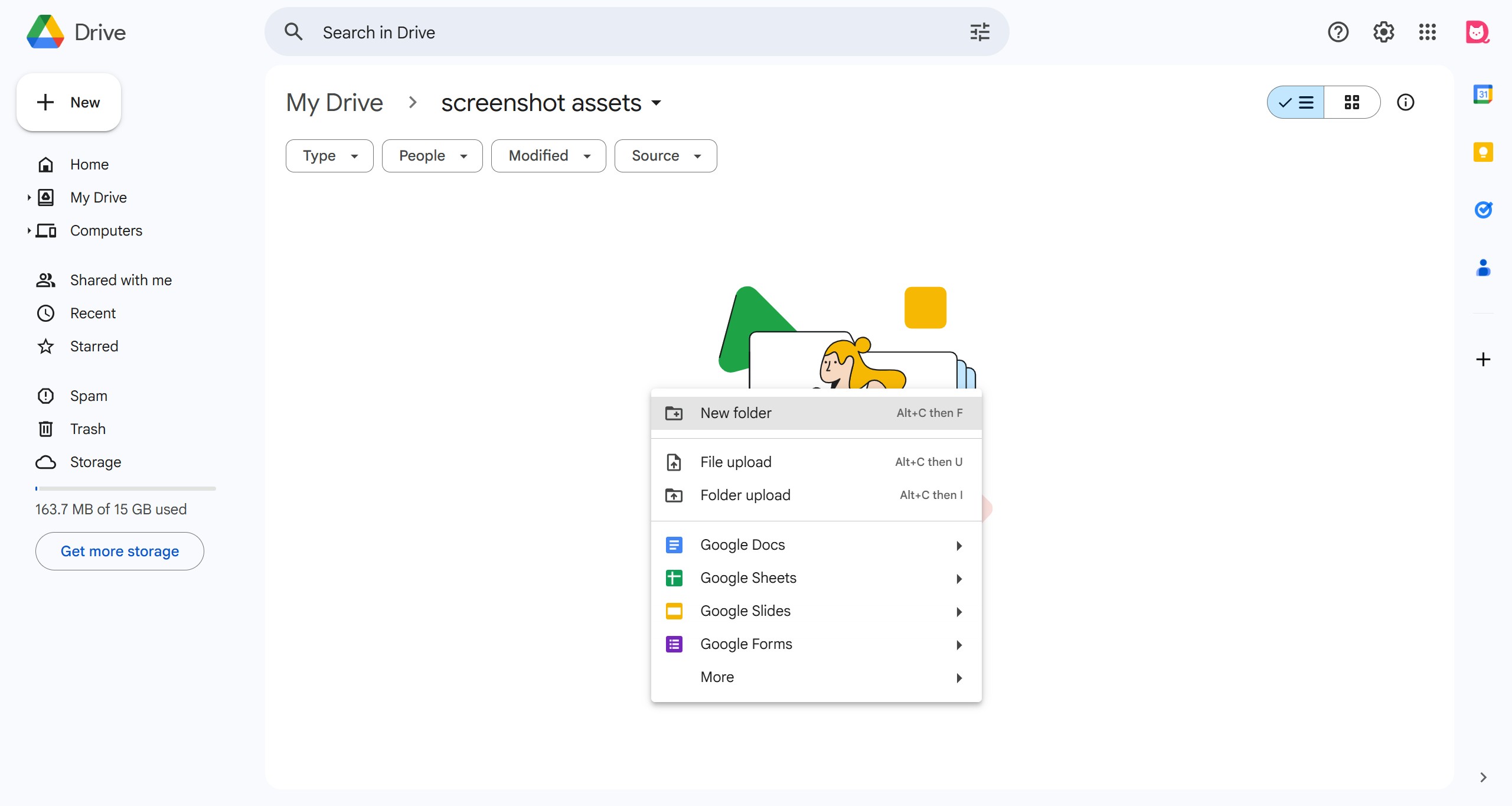Click the storage usage progress bar
1512x806 pixels.
(x=126, y=488)
